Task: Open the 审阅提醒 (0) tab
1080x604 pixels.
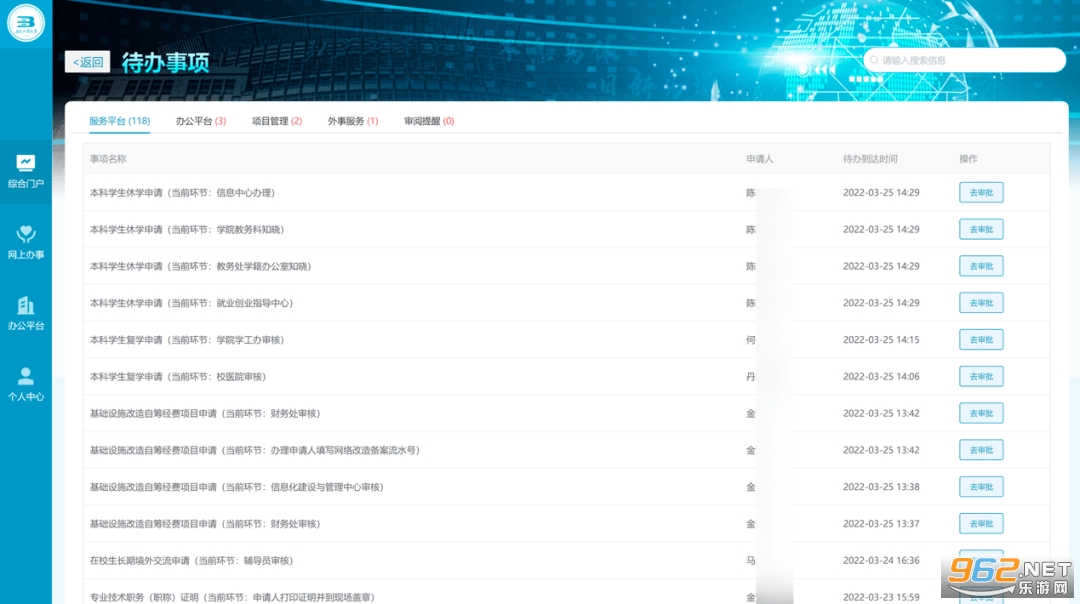Action: [x=429, y=121]
